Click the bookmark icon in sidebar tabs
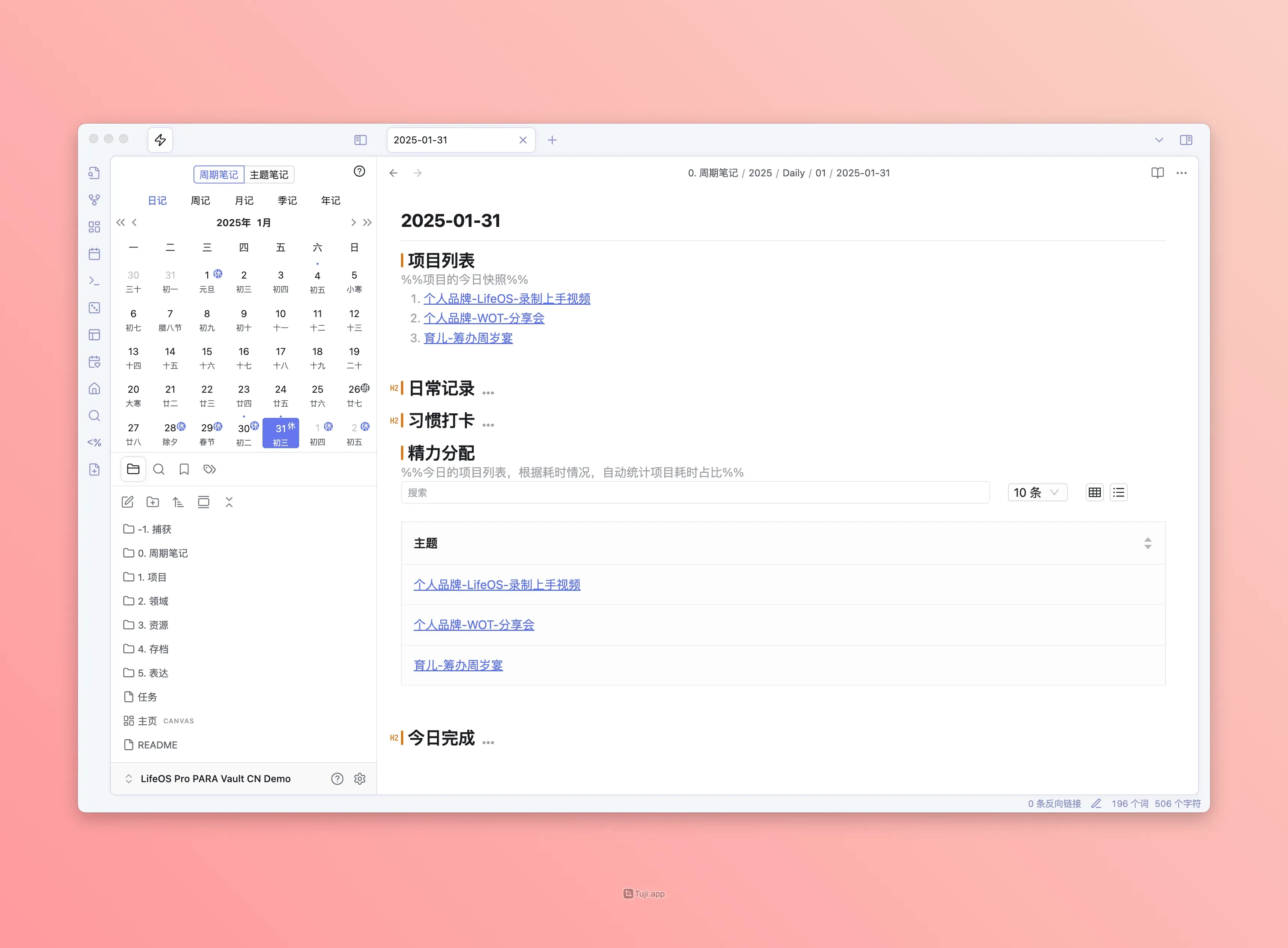Image resolution: width=1288 pixels, height=948 pixels. 184,470
